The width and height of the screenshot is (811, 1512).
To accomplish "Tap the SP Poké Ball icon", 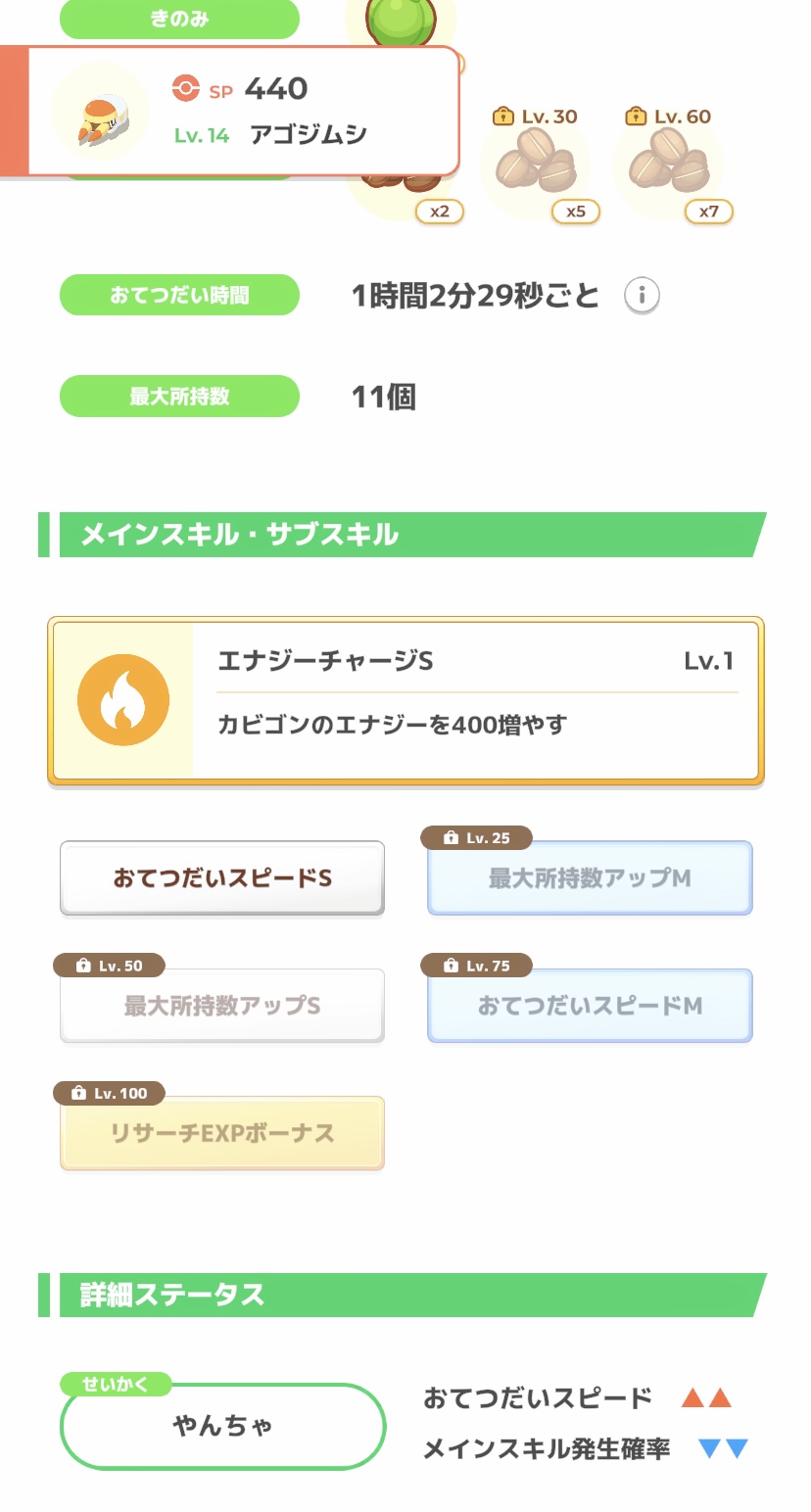I will pos(185,89).
